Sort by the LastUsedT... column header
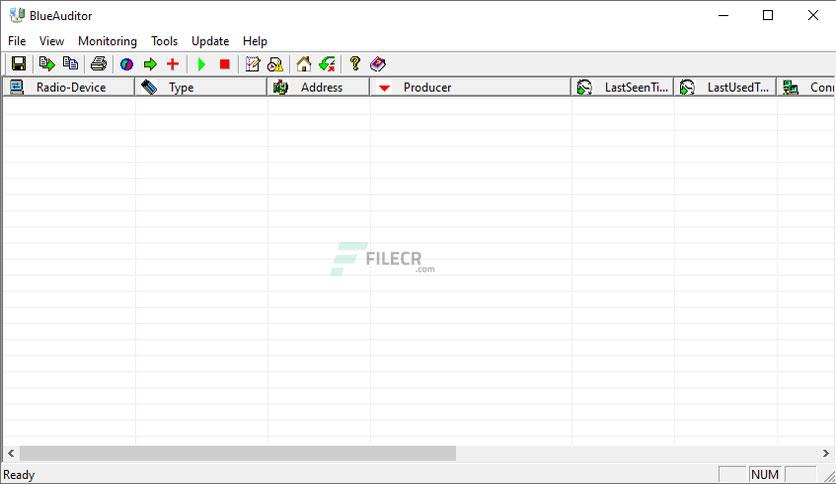This screenshot has width=836, height=484. [x=725, y=87]
